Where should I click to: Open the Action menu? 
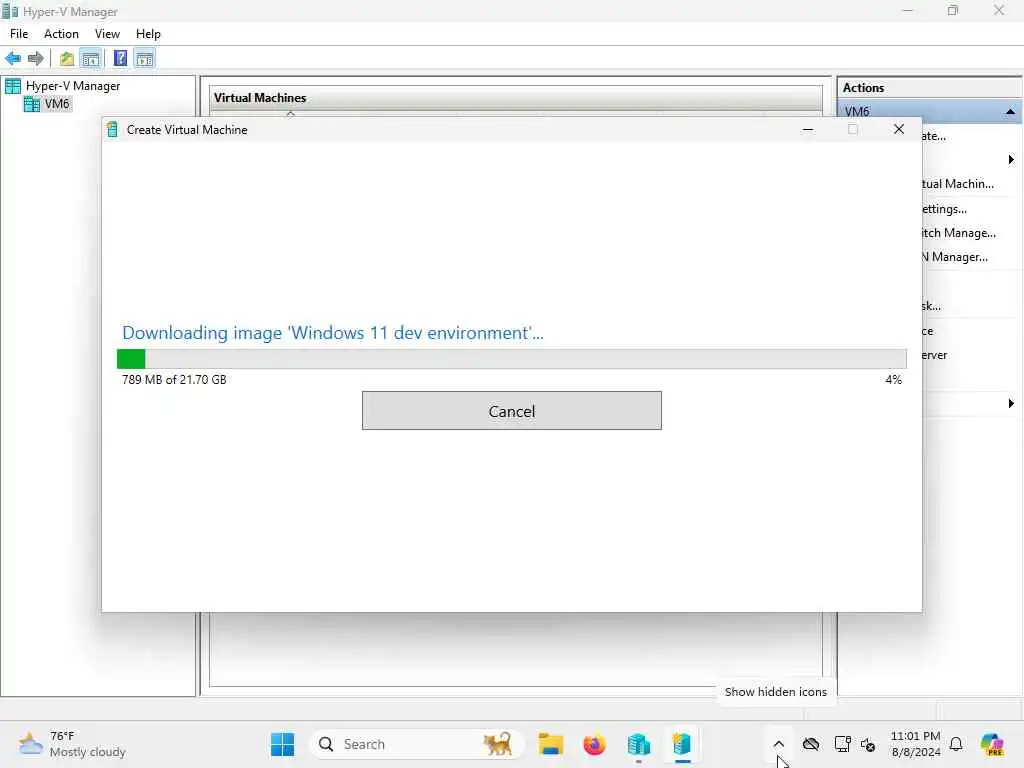coord(61,34)
